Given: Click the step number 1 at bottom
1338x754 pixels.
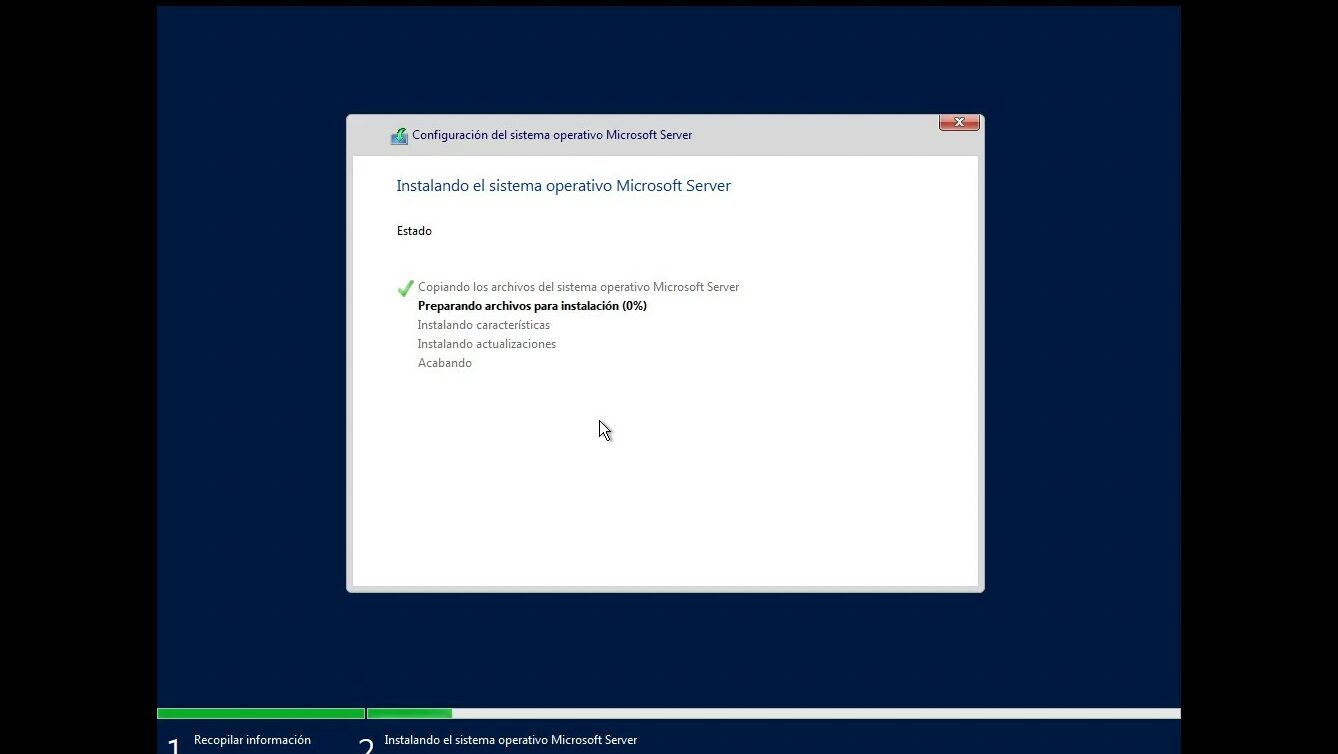Looking at the screenshot, I should click(174, 745).
